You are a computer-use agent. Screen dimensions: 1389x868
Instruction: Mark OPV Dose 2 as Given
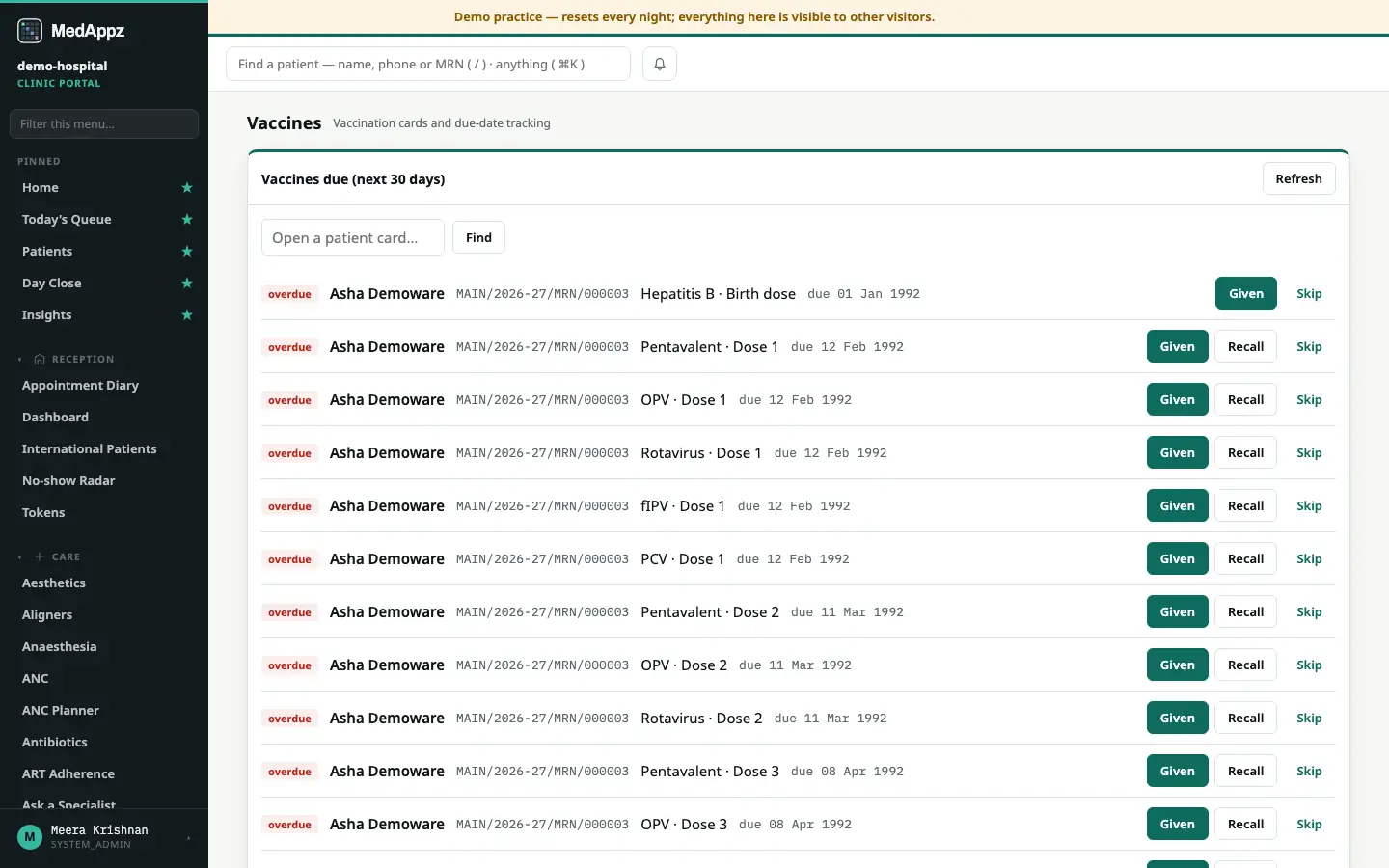click(1177, 665)
